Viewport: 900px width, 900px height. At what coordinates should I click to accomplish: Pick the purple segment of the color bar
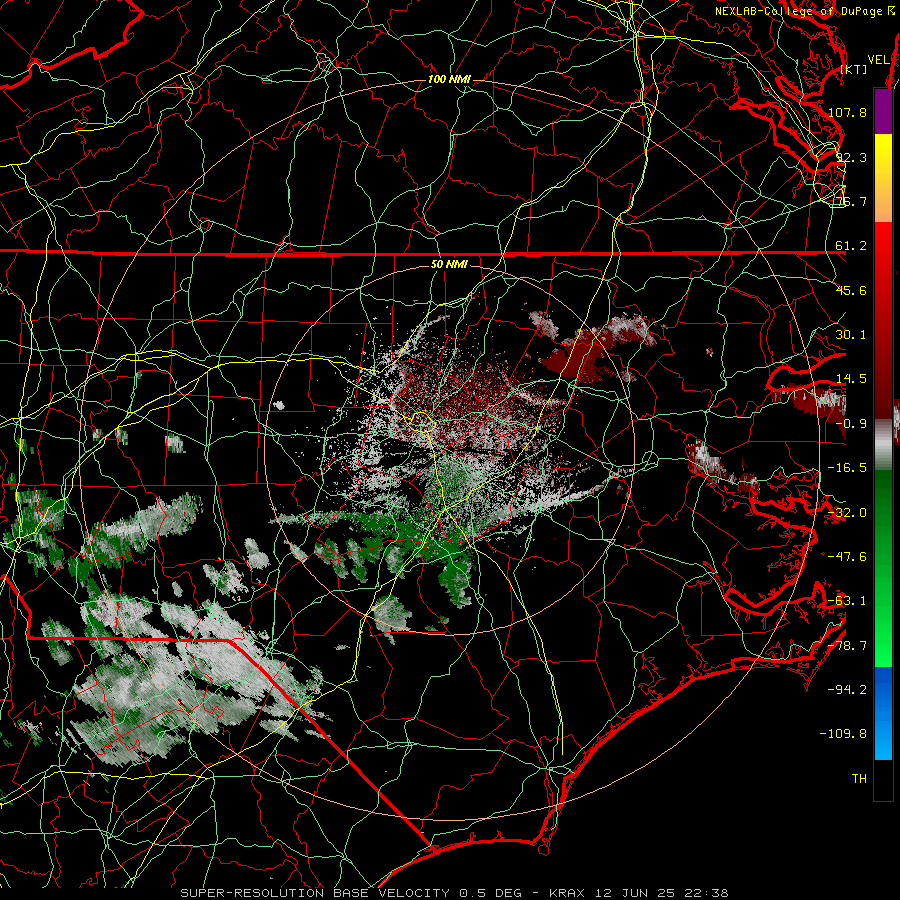click(x=883, y=112)
